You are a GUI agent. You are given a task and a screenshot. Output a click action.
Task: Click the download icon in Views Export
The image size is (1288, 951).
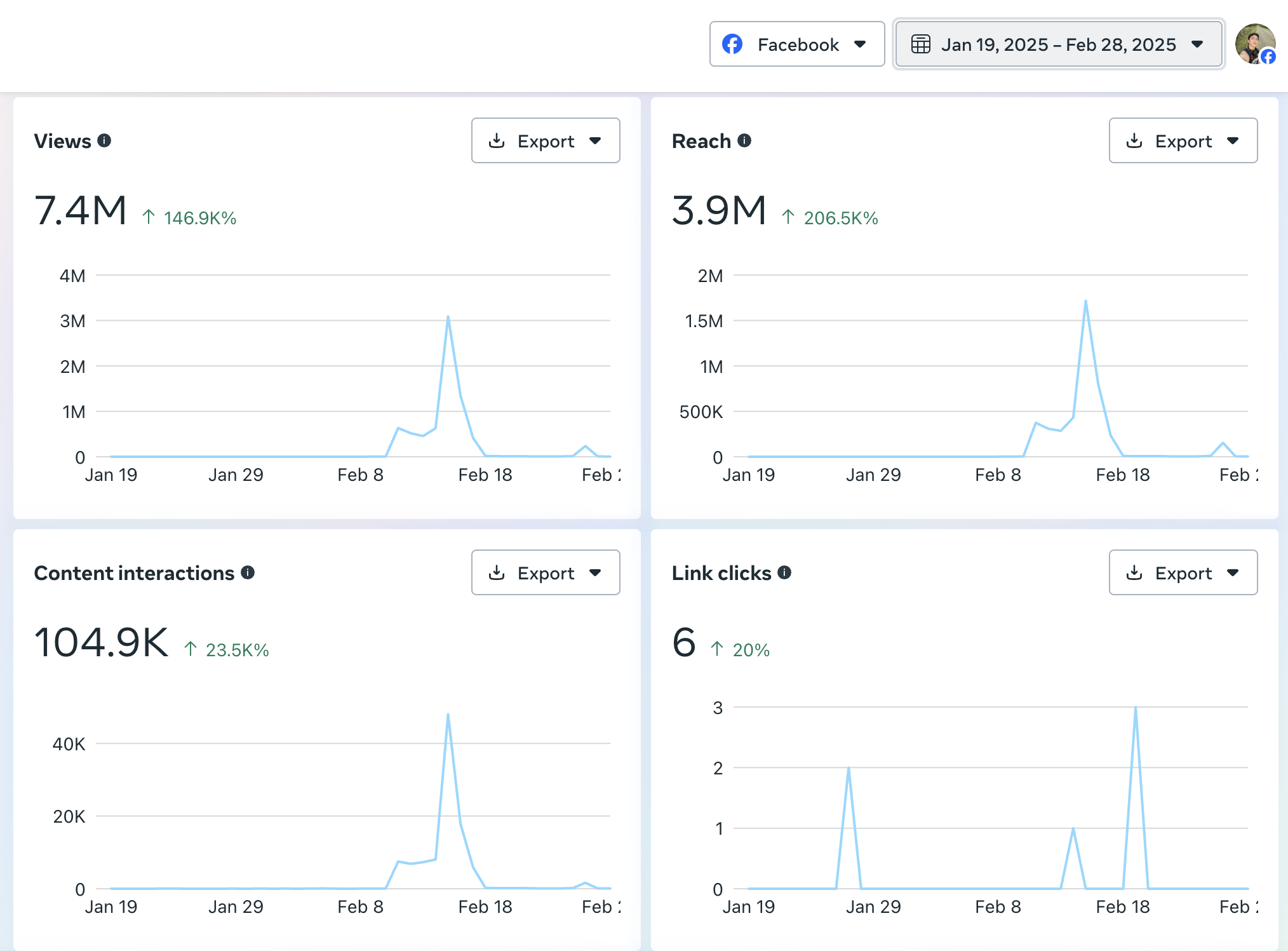[x=497, y=140]
